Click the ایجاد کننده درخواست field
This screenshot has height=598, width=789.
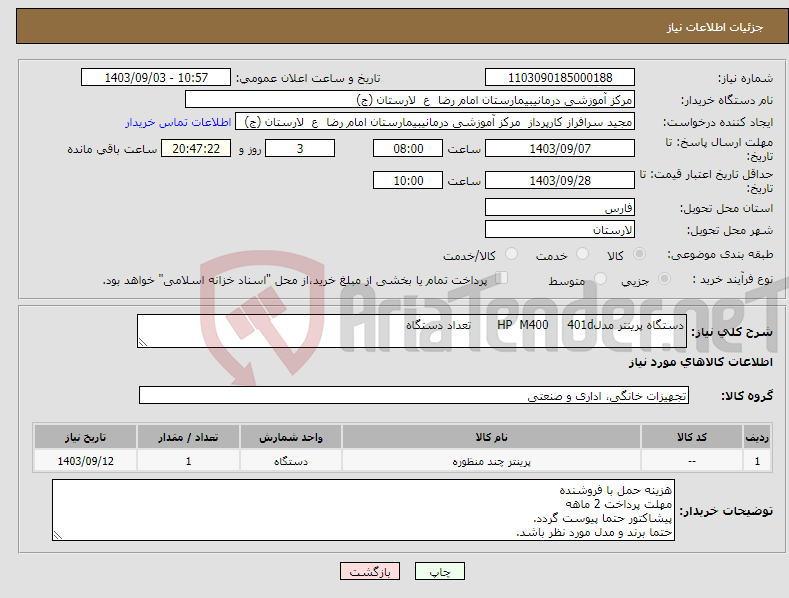(435, 122)
